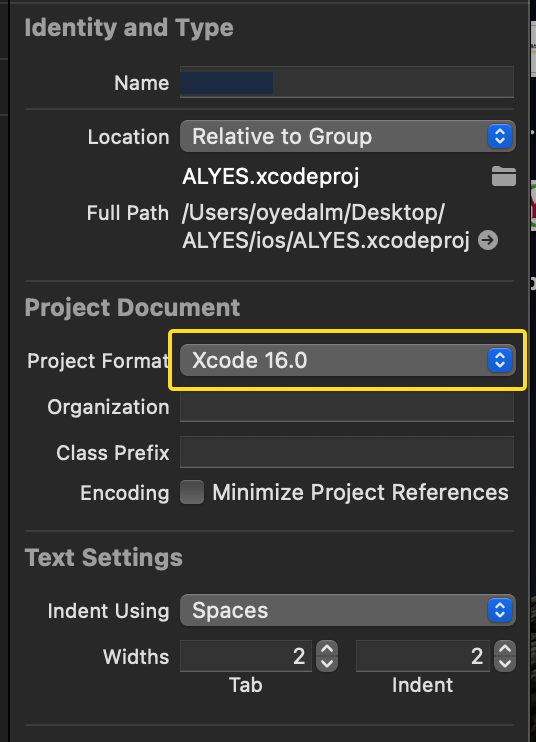
Task: Enable the Minimize Project References checkbox
Action: coord(192,492)
